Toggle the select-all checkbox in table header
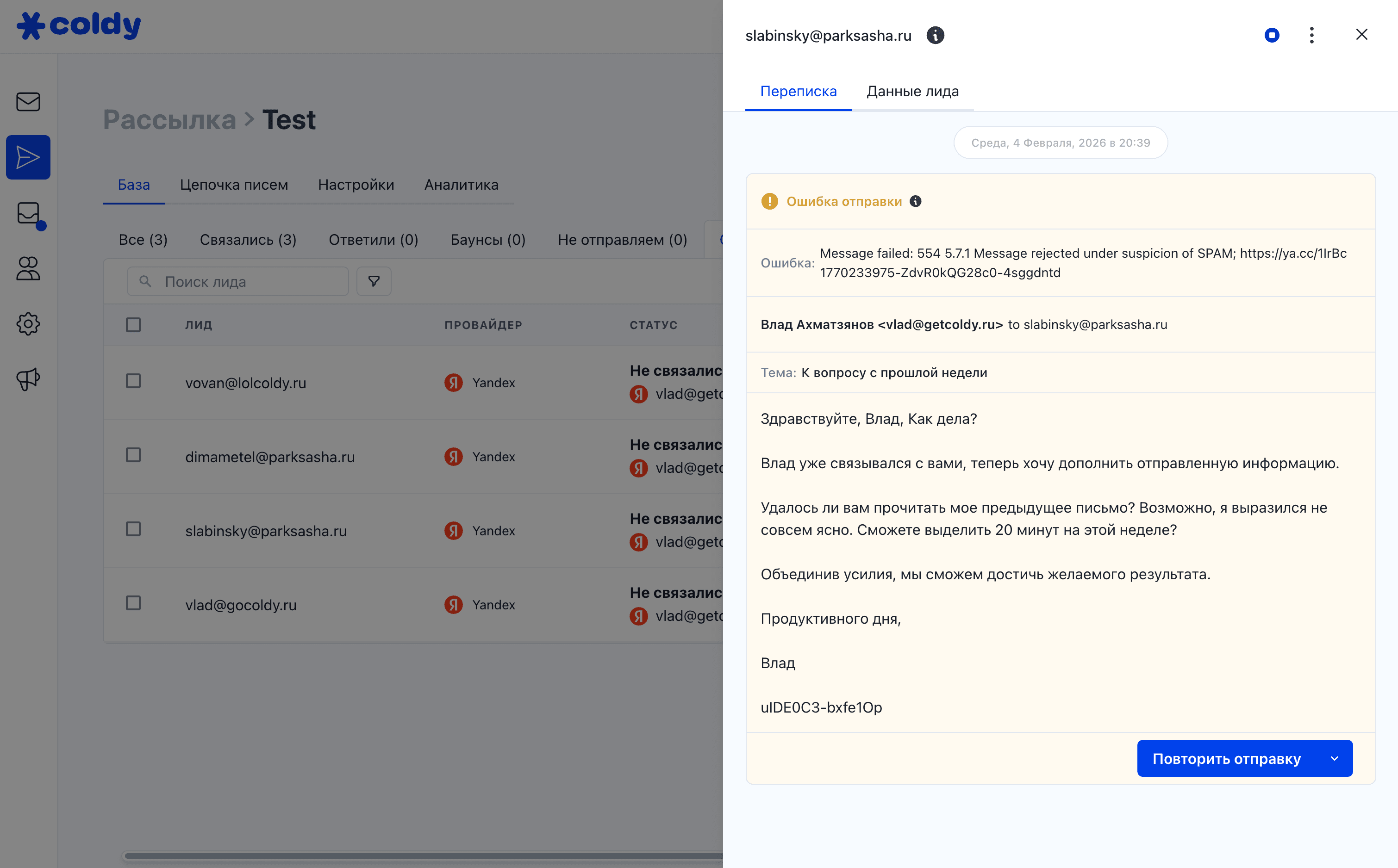 click(133, 325)
